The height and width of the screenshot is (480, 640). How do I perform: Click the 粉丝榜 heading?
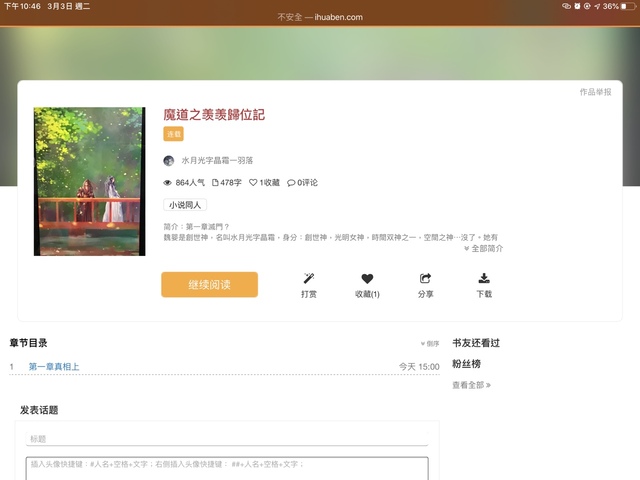[467, 364]
